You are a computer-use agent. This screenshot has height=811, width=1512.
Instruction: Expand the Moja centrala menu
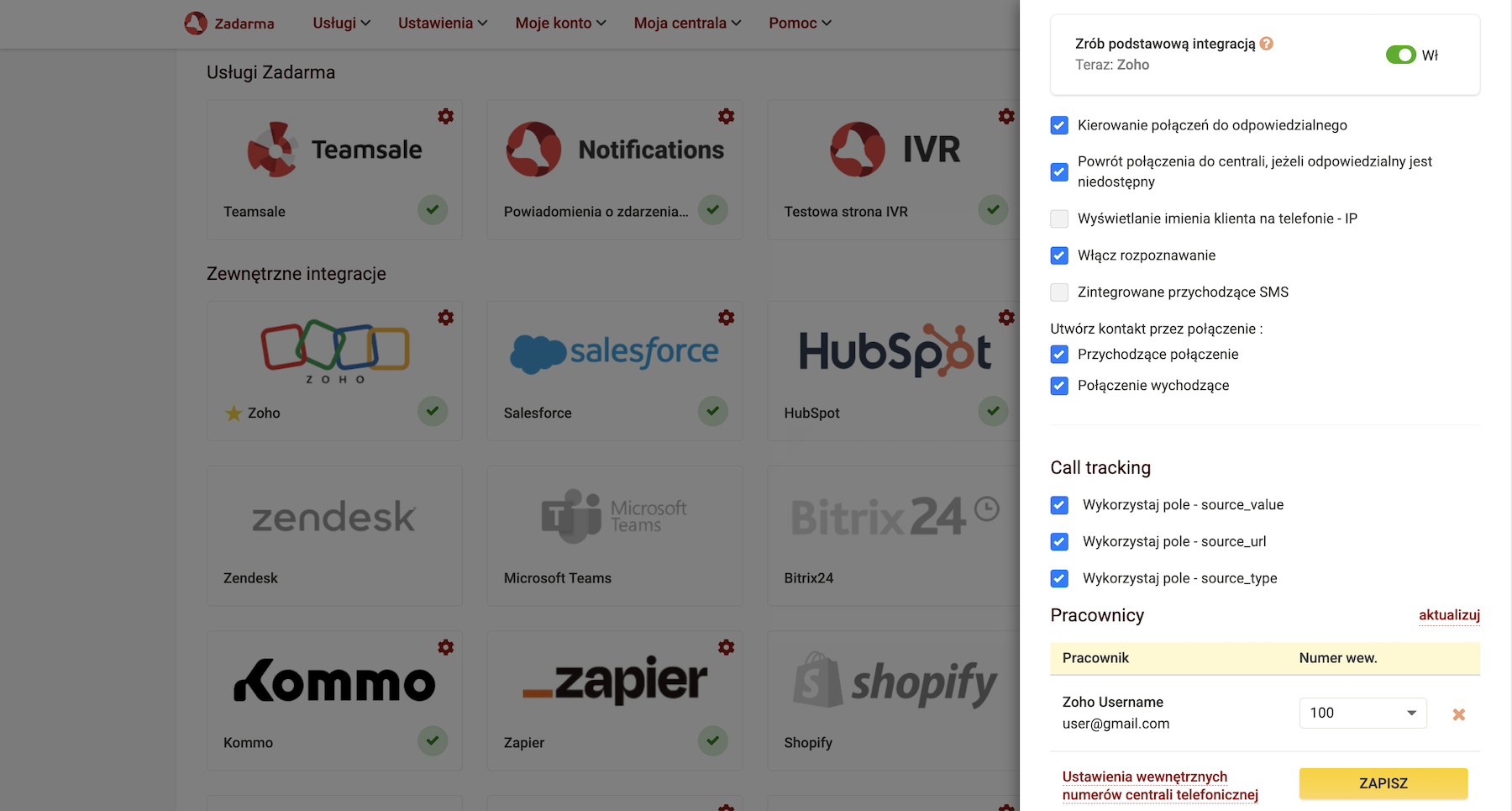tap(687, 23)
